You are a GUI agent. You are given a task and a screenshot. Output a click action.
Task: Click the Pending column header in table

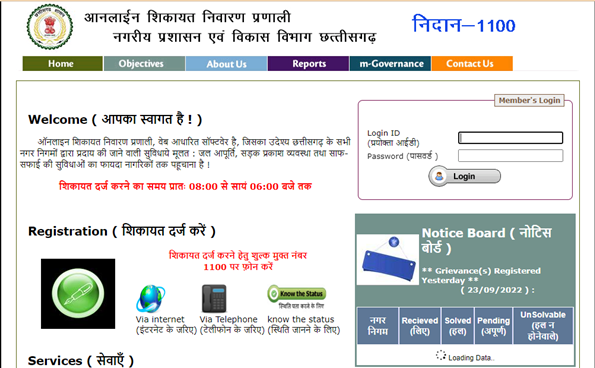click(x=493, y=326)
